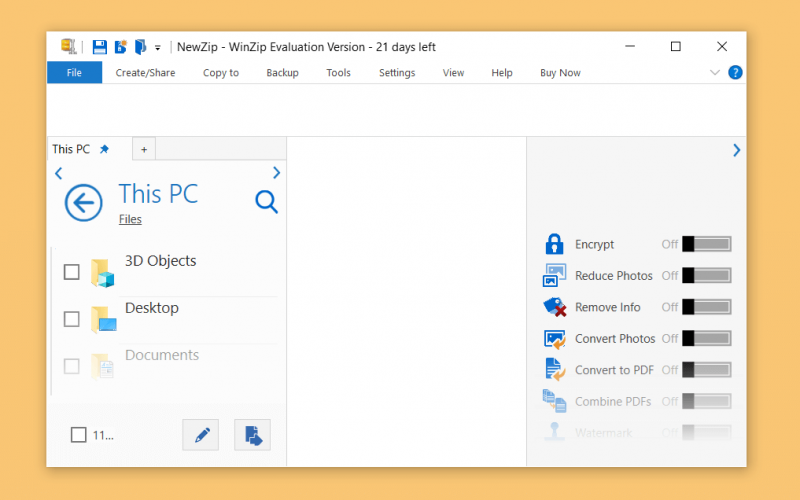Click the Encrypt label text
The width and height of the screenshot is (800, 500).
point(594,244)
